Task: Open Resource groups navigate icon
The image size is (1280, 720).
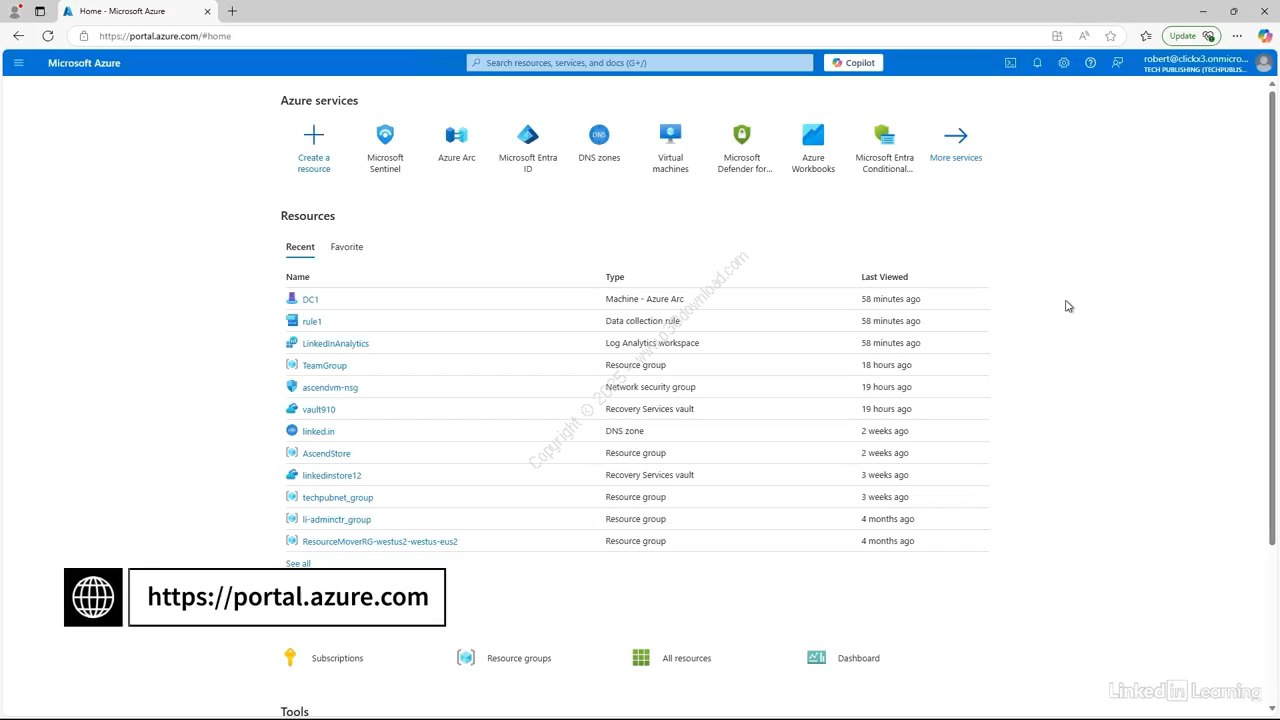Action: (x=466, y=657)
